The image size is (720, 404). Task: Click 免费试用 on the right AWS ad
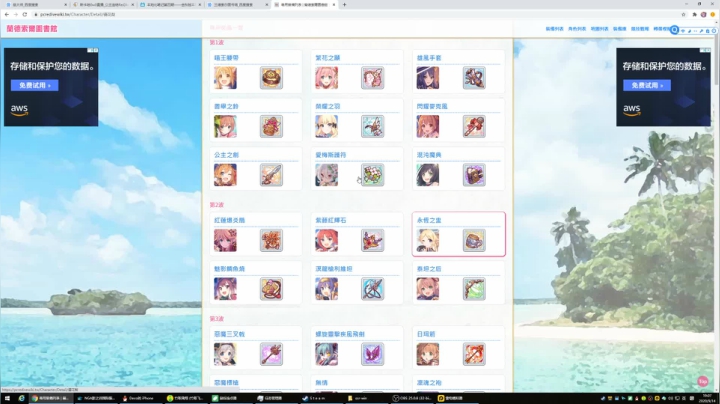pyautogui.click(x=647, y=85)
